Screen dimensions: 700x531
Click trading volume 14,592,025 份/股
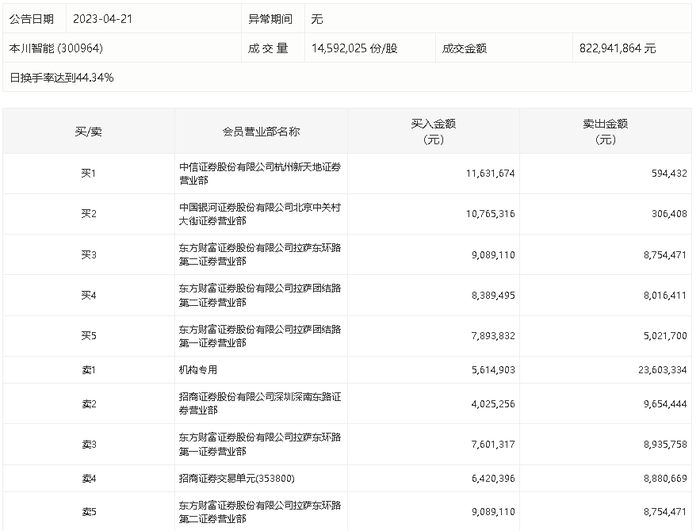click(x=354, y=48)
